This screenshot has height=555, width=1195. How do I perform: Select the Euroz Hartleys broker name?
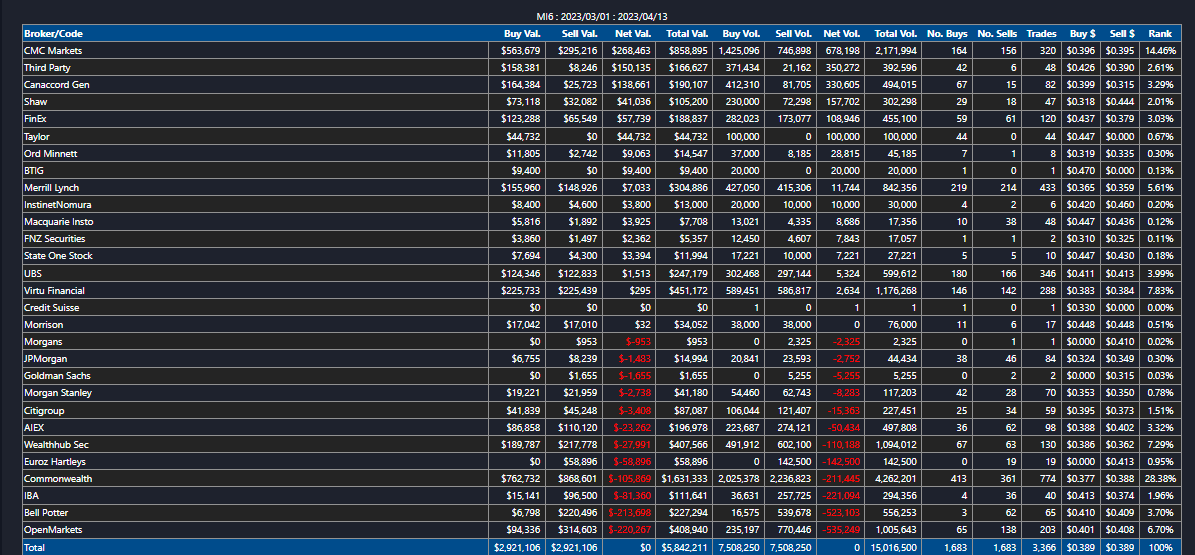54,462
